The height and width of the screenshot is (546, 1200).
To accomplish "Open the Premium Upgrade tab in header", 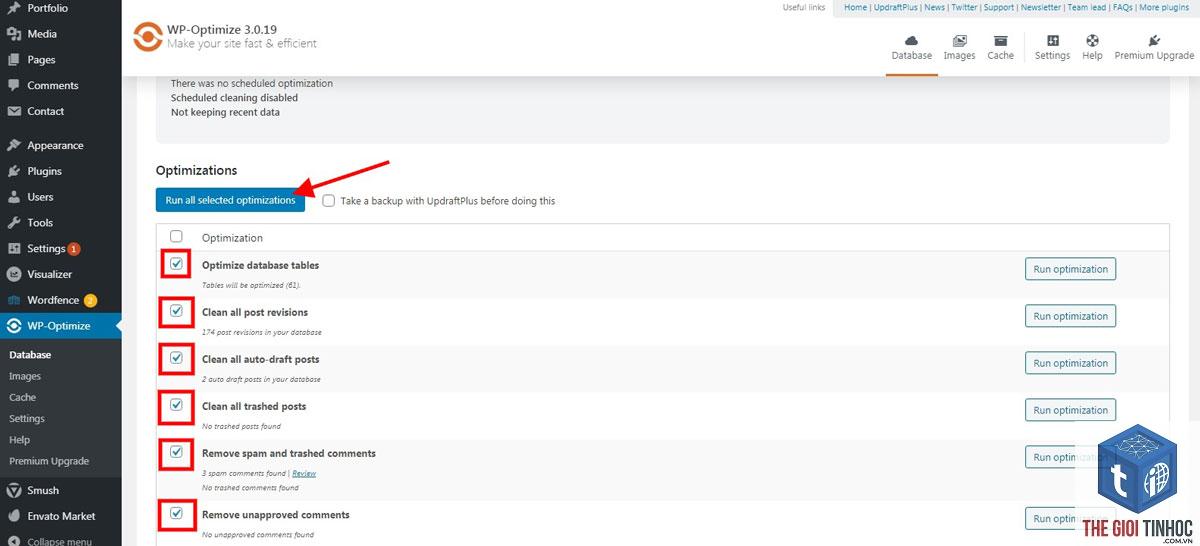I will coord(1154,47).
